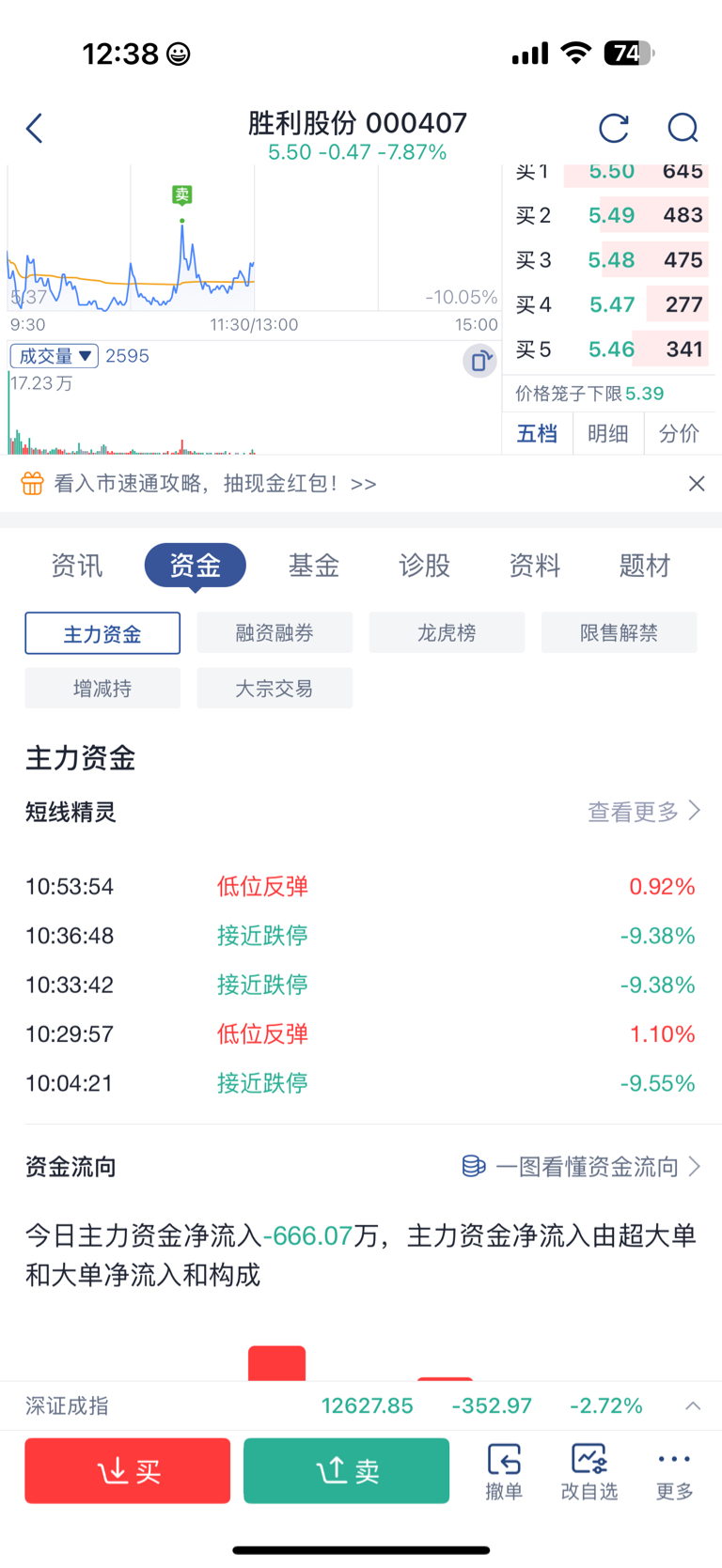Open the stock search magnifier

683,128
